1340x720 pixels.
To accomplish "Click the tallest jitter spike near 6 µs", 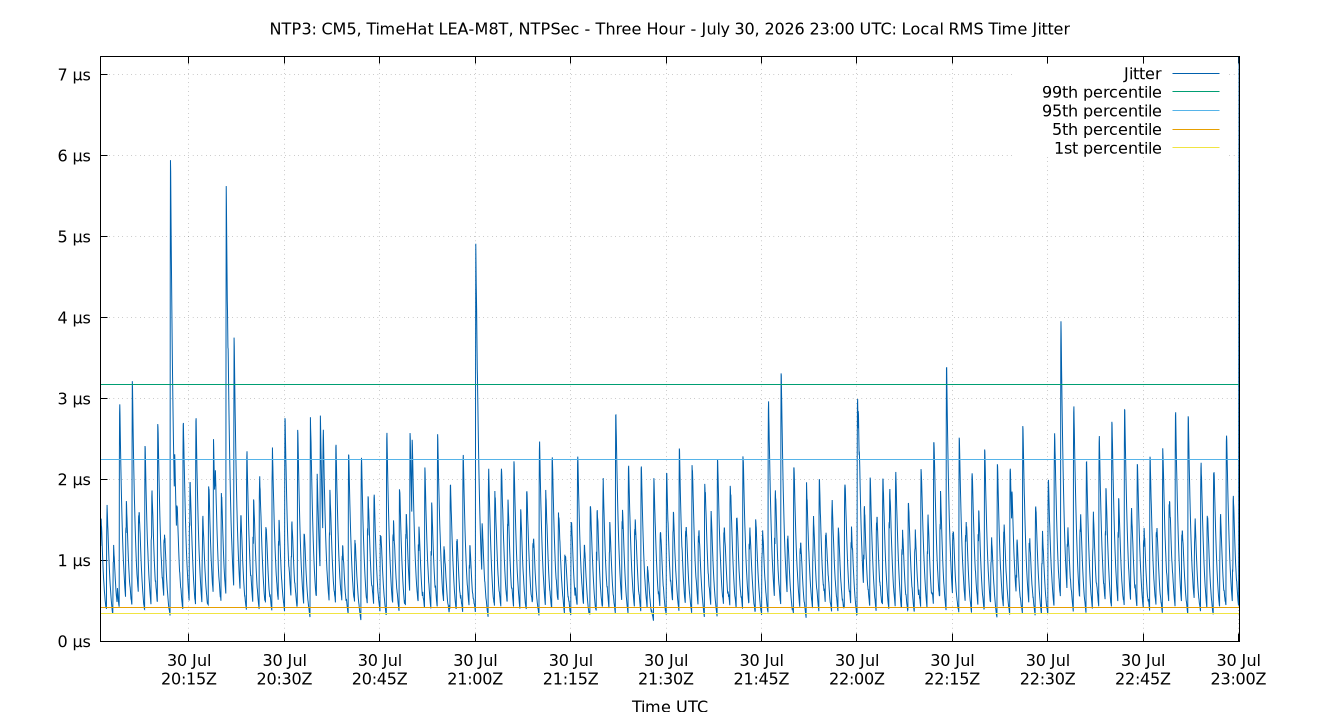I will 170,161.
